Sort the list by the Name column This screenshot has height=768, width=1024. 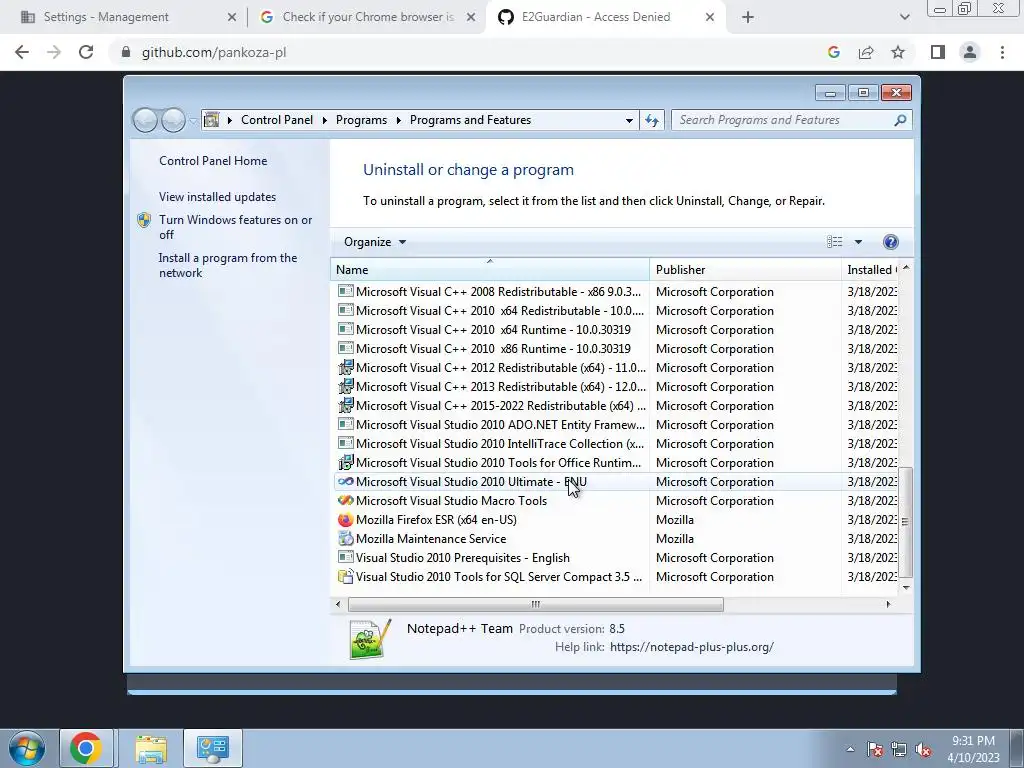coord(490,270)
